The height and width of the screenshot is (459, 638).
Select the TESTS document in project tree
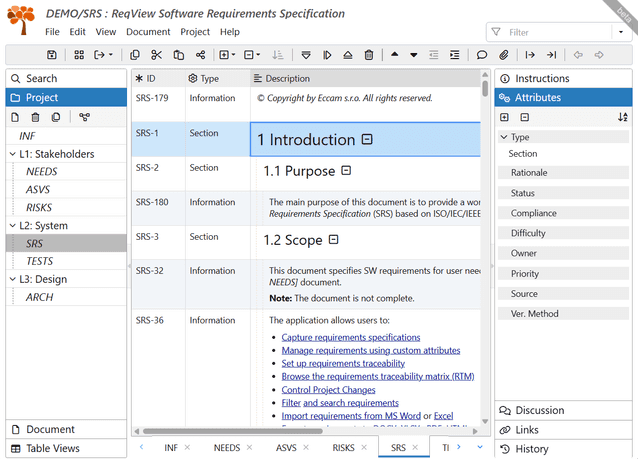39,261
